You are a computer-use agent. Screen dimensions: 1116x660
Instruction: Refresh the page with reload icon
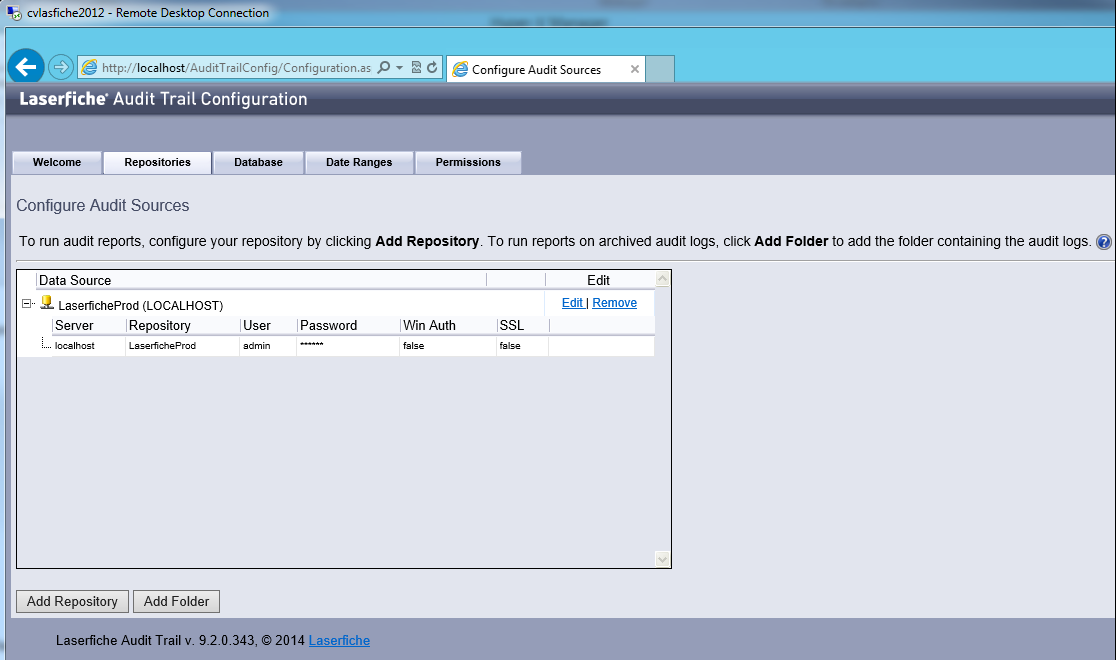click(432, 68)
